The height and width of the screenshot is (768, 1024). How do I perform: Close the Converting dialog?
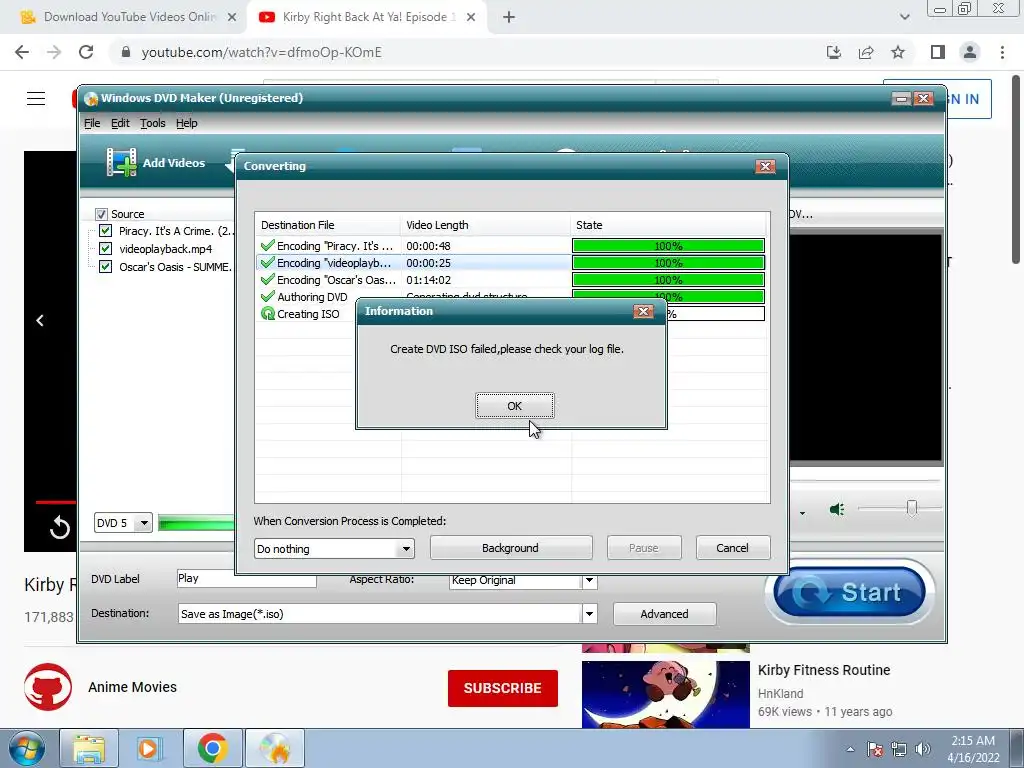[x=765, y=167]
